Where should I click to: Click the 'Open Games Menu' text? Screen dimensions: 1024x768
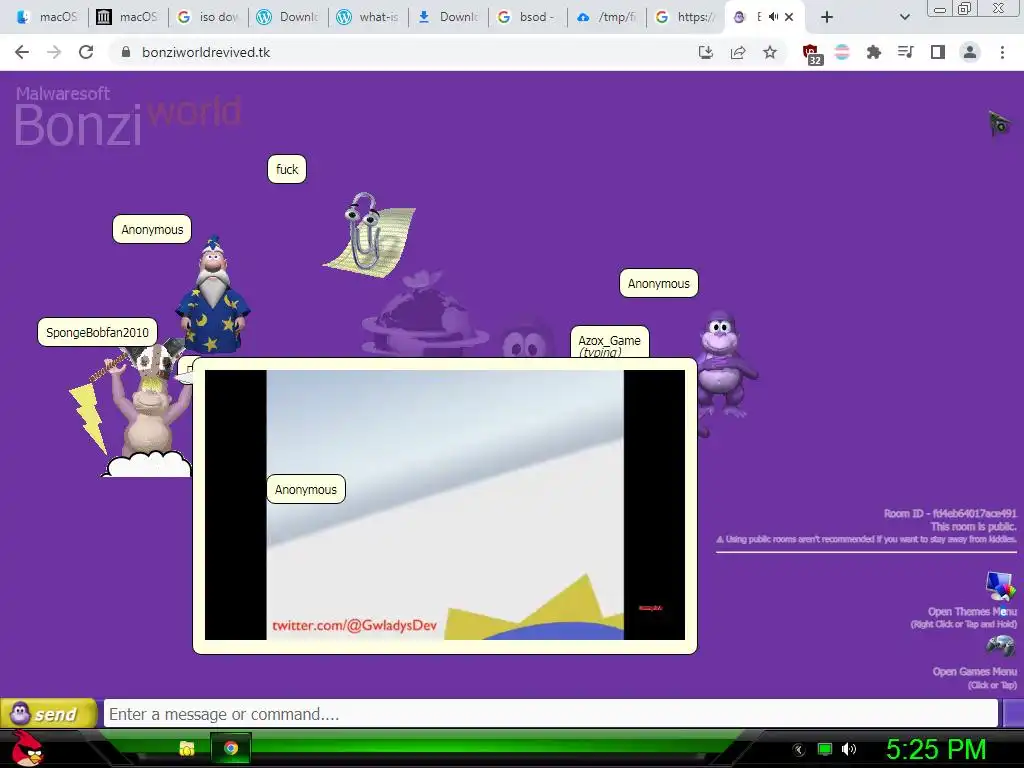point(974,672)
